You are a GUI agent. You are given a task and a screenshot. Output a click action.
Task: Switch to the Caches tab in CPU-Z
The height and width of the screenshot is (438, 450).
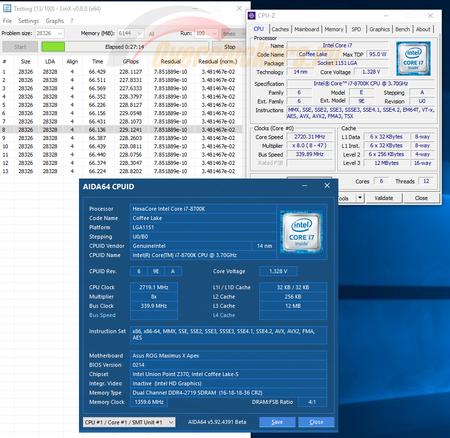(280, 29)
